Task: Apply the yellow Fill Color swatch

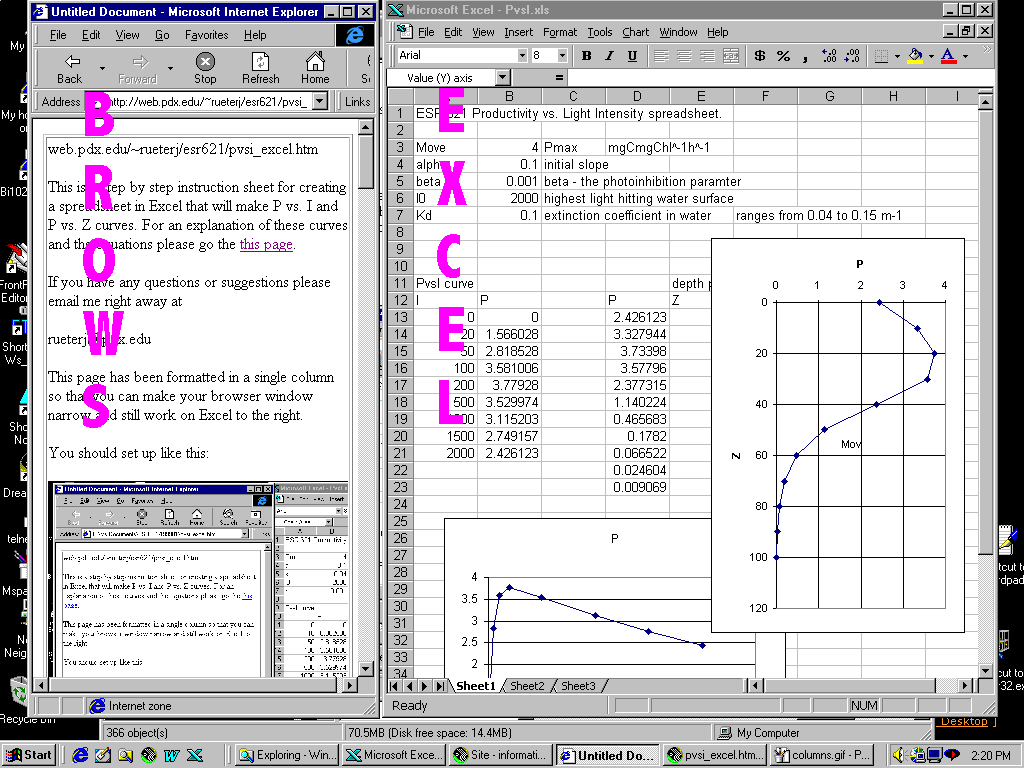Action: pyautogui.click(x=915, y=56)
